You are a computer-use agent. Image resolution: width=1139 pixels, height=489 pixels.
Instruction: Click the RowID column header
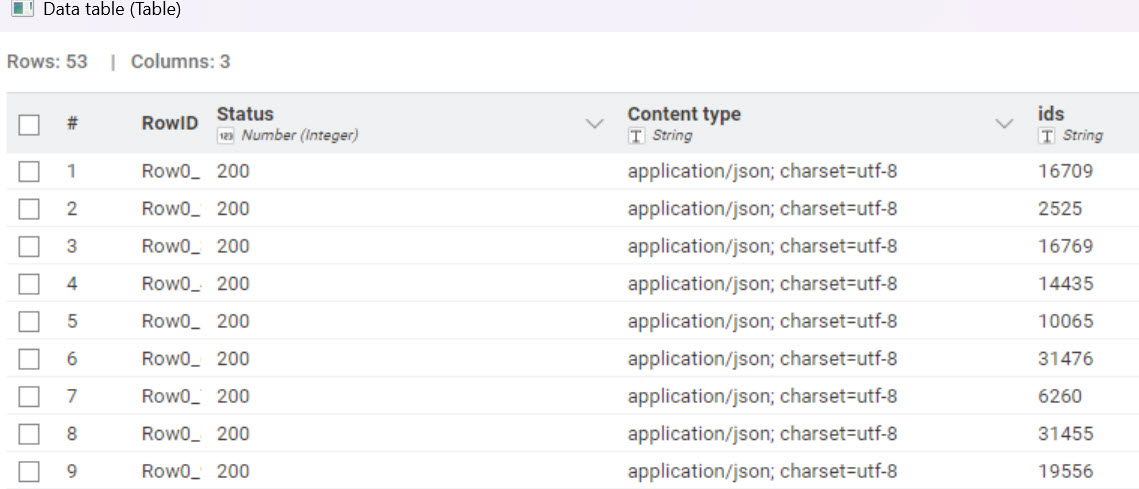[169, 123]
